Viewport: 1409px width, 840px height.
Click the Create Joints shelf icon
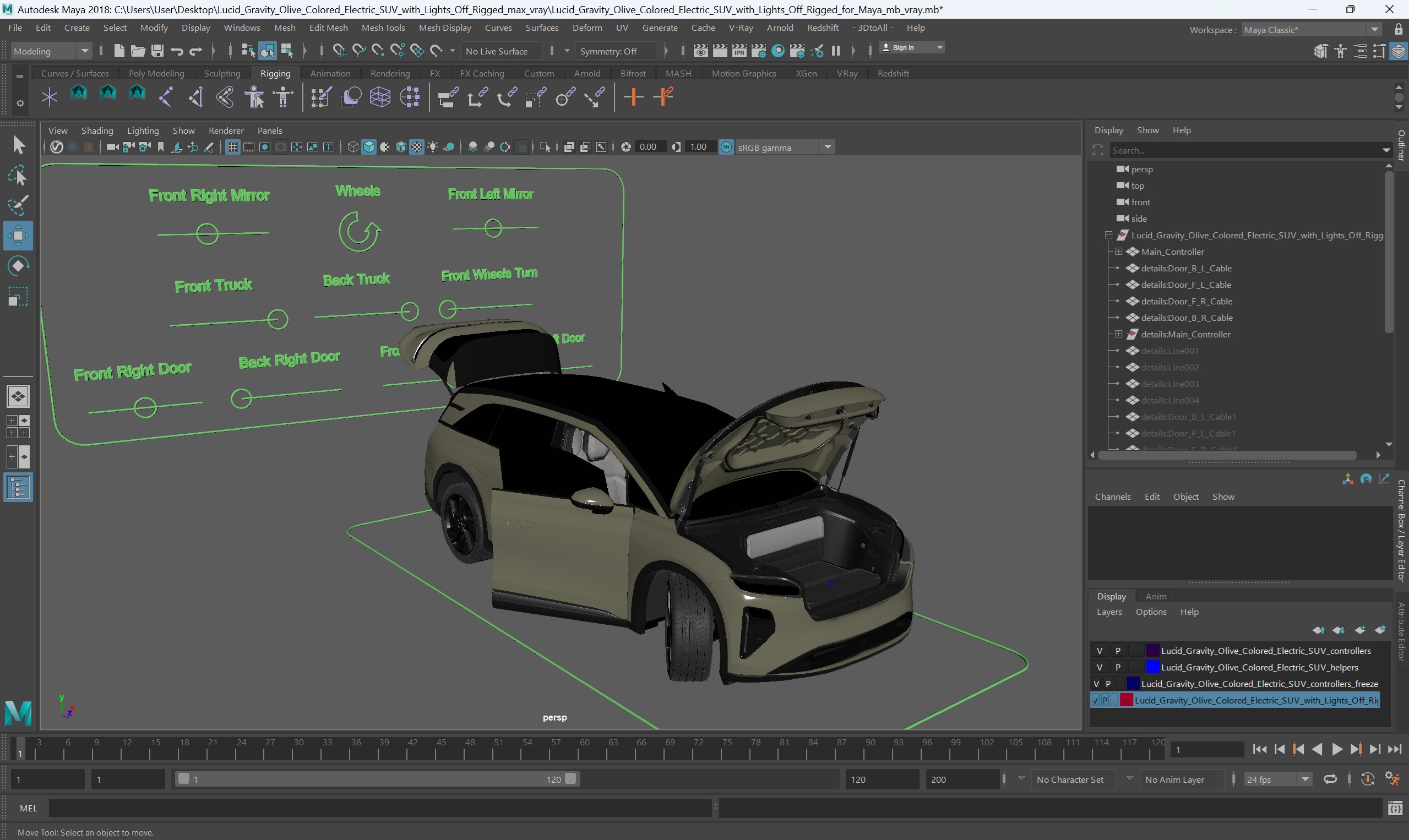click(x=166, y=97)
